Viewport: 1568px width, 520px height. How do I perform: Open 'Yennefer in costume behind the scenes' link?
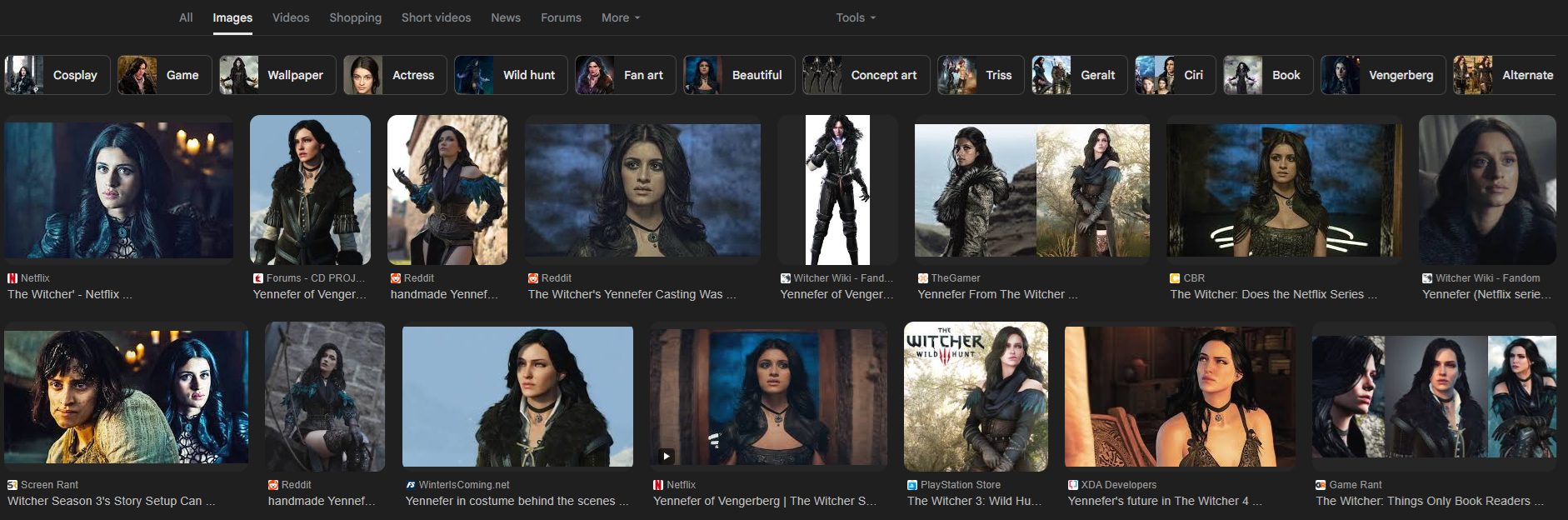pyautogui.click(x=517, y=501)
